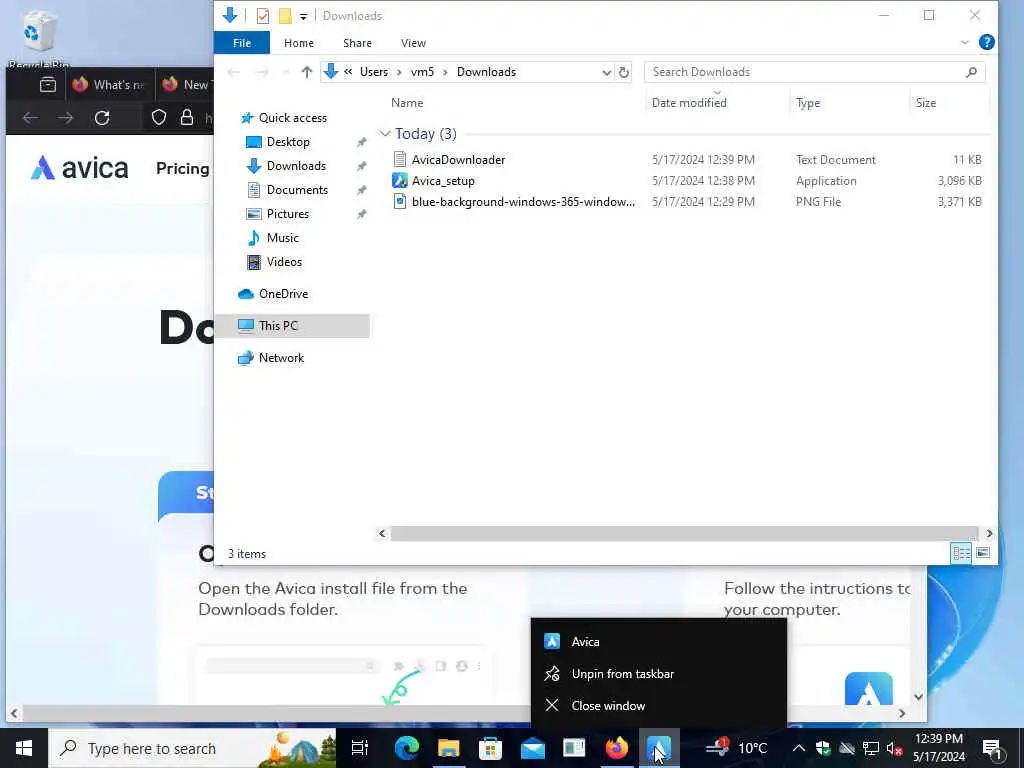Open recent locations dropdown arrow
Screen dimensions: 1024x768
pos(285,72)
